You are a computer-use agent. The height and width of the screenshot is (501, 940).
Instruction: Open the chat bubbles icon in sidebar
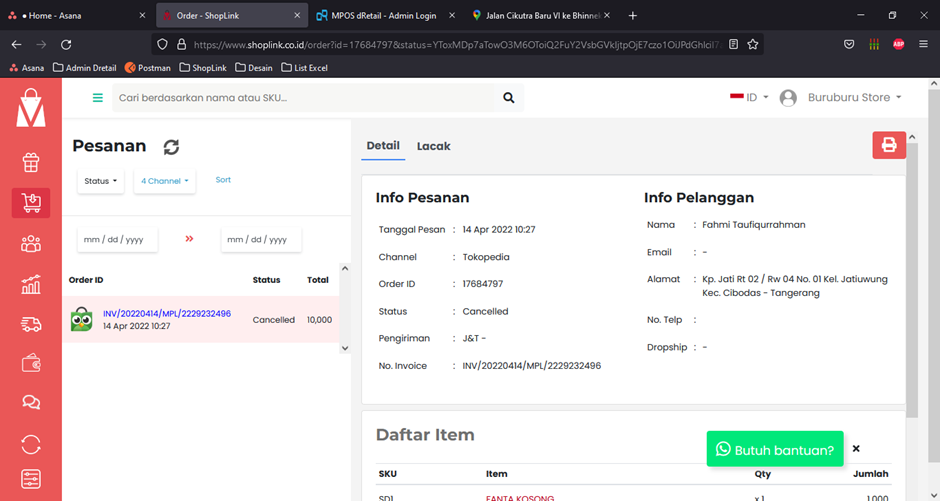coord(31,403)
